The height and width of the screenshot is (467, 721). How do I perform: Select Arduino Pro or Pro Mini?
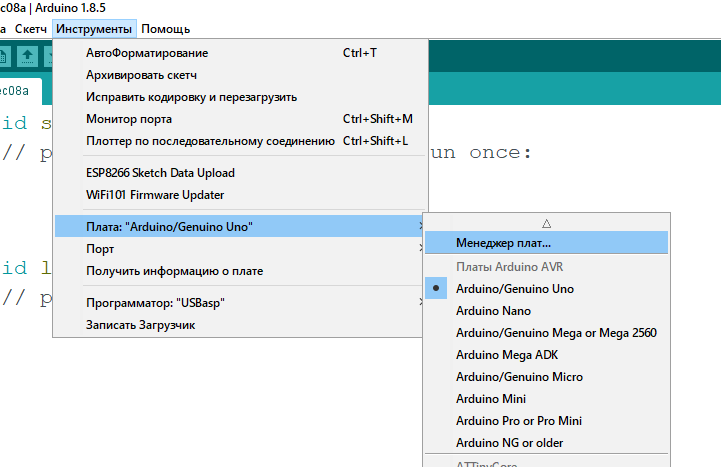[x=546, y=421]
